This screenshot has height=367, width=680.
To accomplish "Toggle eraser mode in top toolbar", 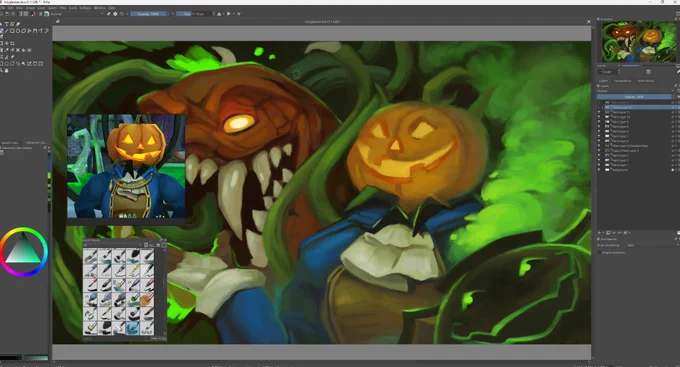I will (108, 14).
